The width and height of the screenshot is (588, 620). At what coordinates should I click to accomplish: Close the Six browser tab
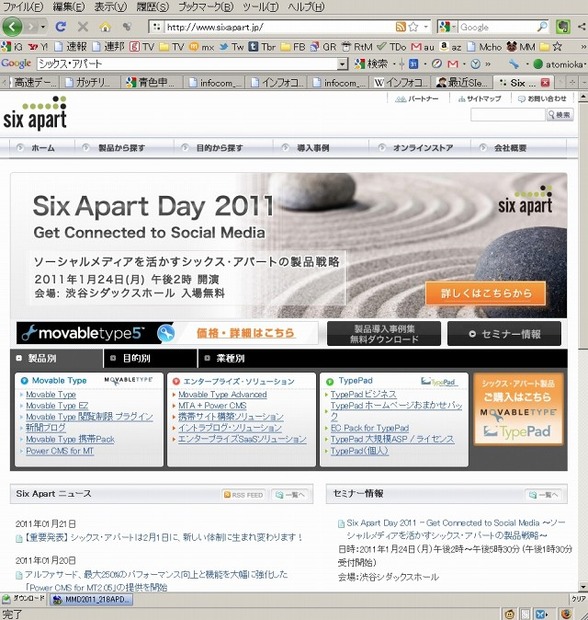coord(545,82)
